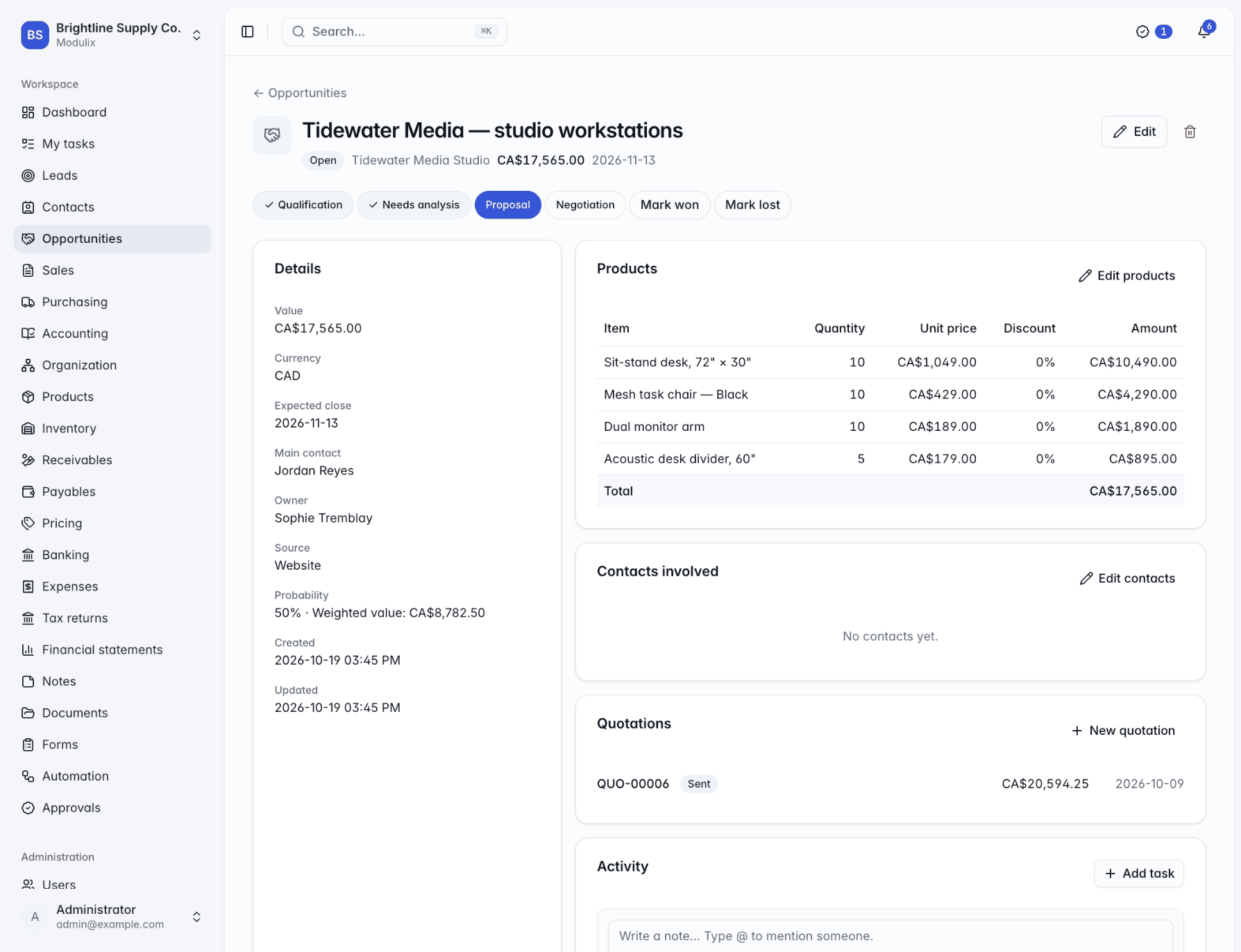Image resolution: width=1241 pixels, height=952 pixels.
Task: Expand the Administrator account menu
Action: click(112, 917)
